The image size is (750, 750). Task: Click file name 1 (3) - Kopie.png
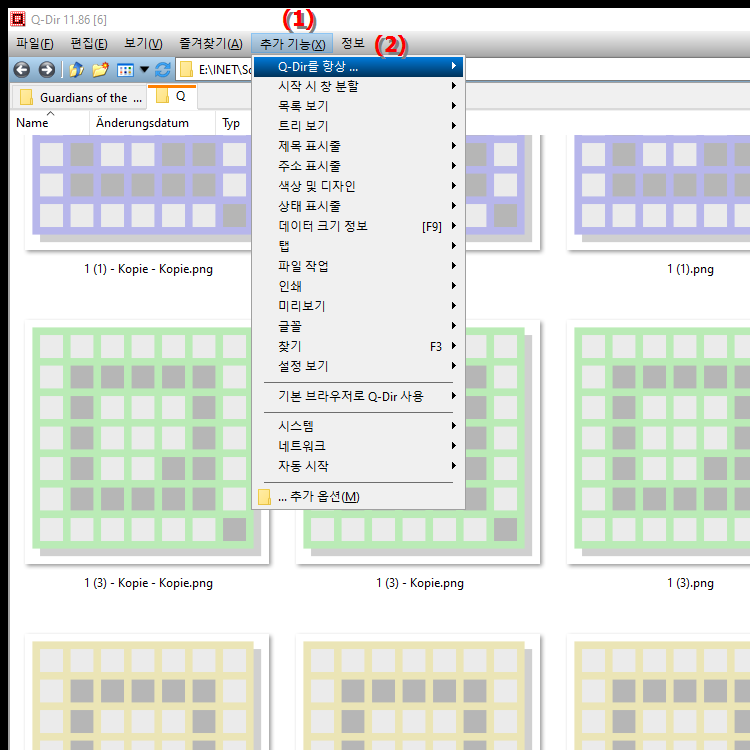pyautogui.click(x=420, y=583)
